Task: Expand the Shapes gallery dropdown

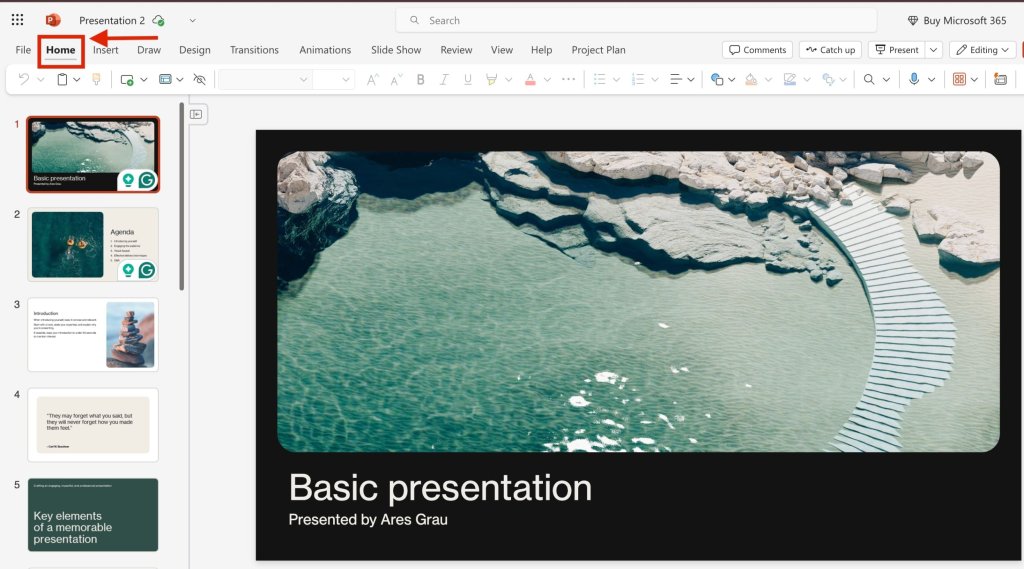Action: [x=732, y=79]
